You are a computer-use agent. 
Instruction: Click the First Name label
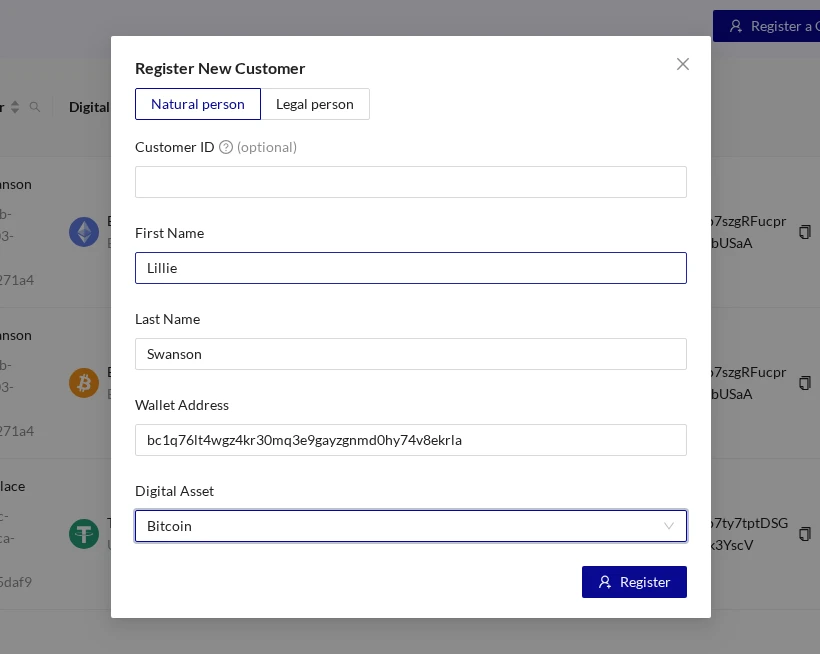click(169, 233)
